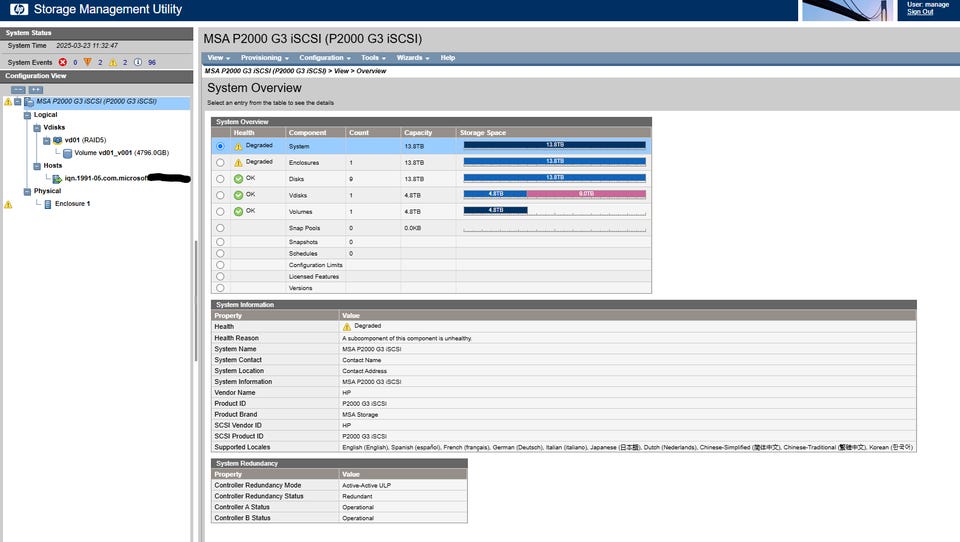
Task: Select the Disks radio button
Action: point(220,179)
